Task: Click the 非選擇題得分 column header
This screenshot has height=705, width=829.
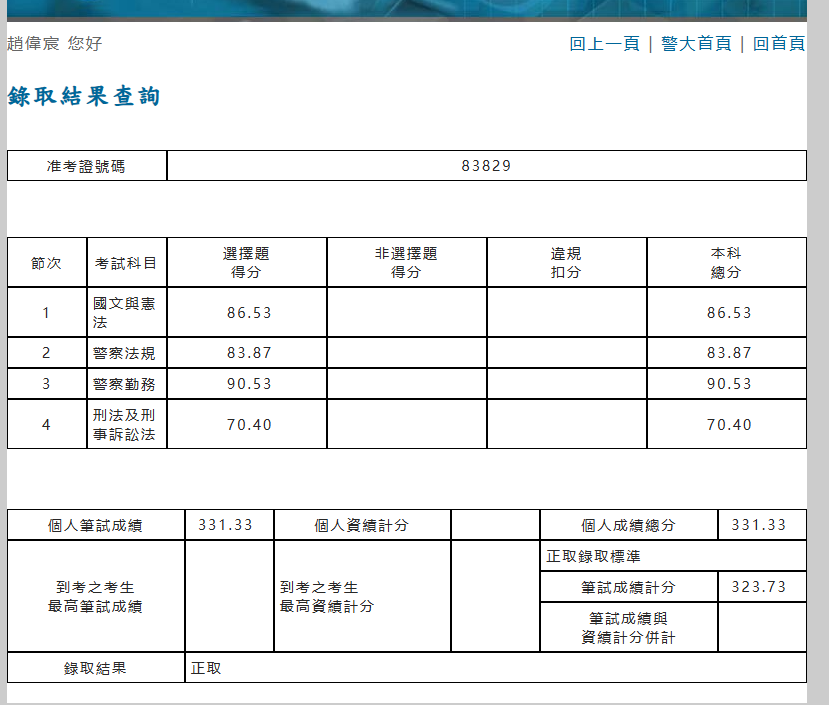Action: click(x=407, y=263)
